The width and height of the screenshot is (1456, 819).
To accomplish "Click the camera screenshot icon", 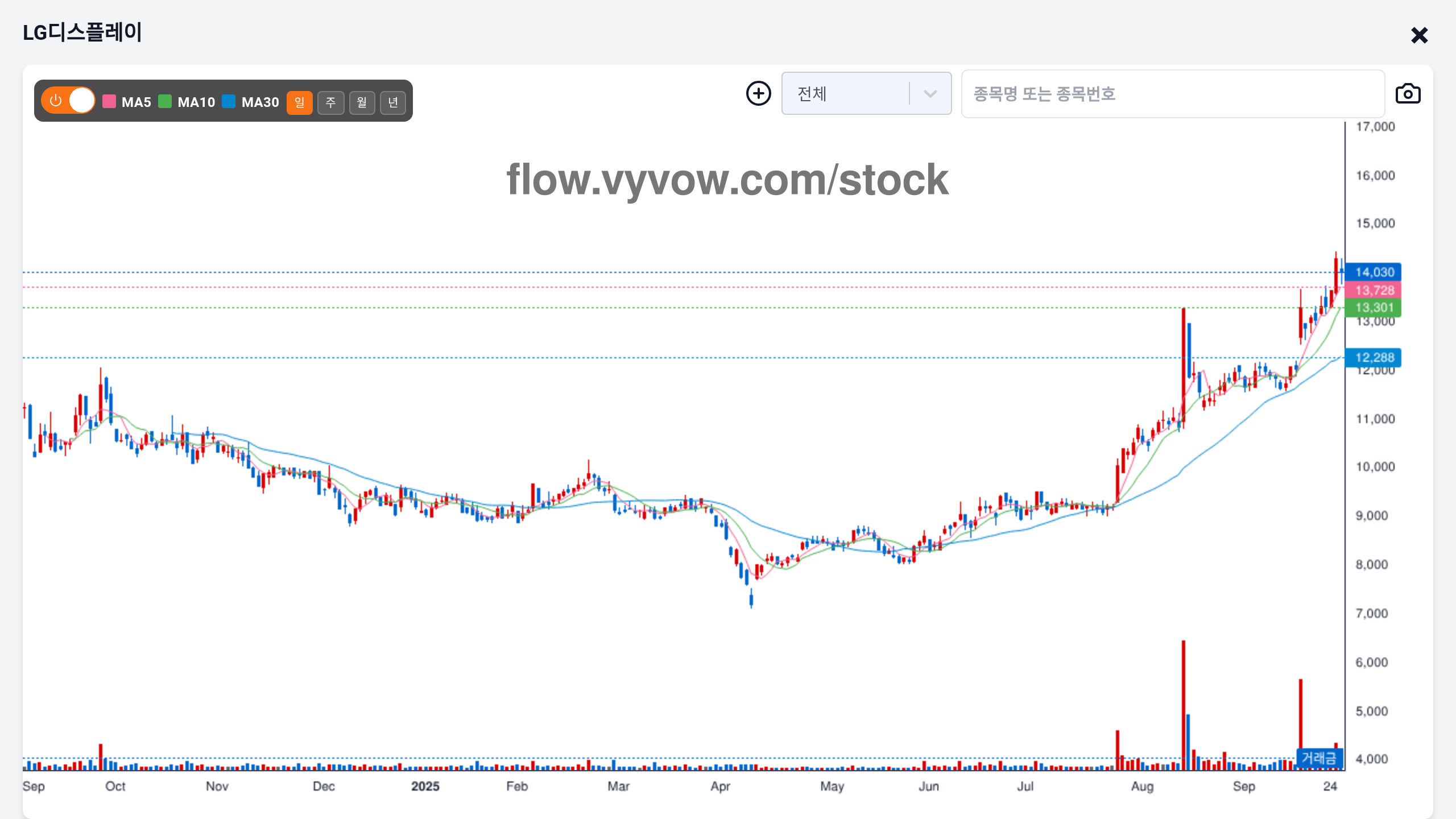I will coord(1408,94).
